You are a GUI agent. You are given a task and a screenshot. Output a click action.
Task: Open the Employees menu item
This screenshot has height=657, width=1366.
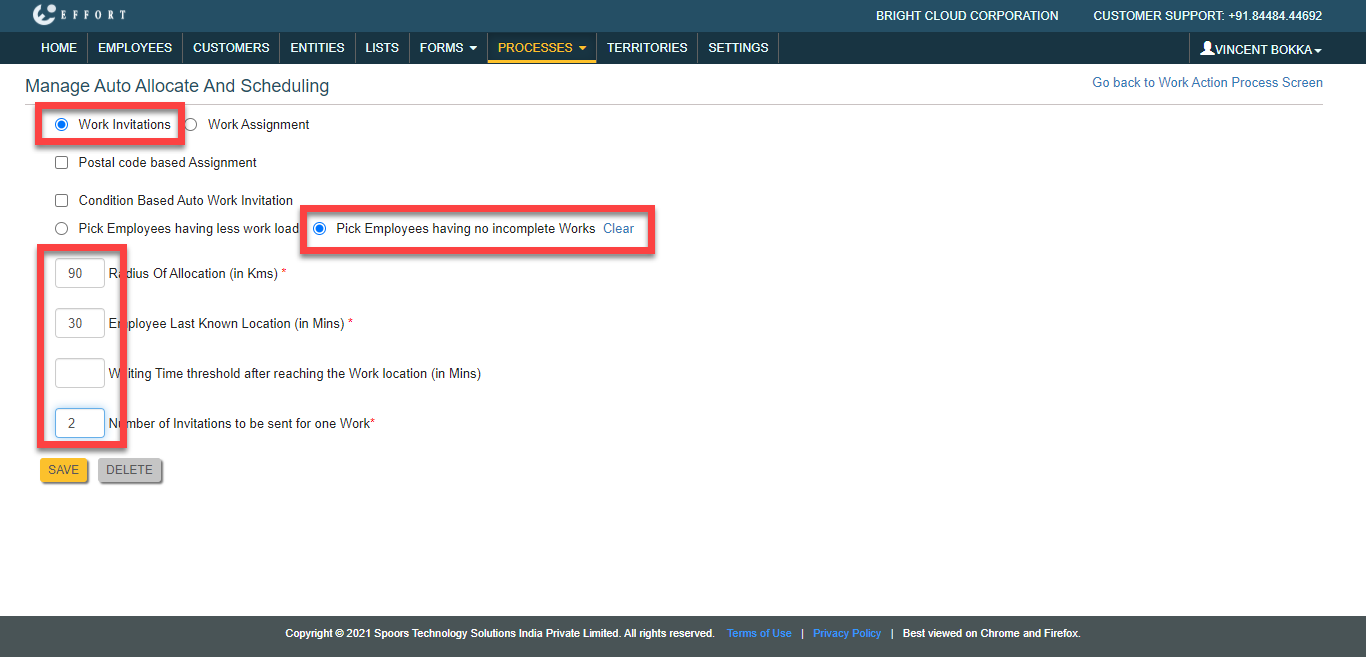pos(135,48)
